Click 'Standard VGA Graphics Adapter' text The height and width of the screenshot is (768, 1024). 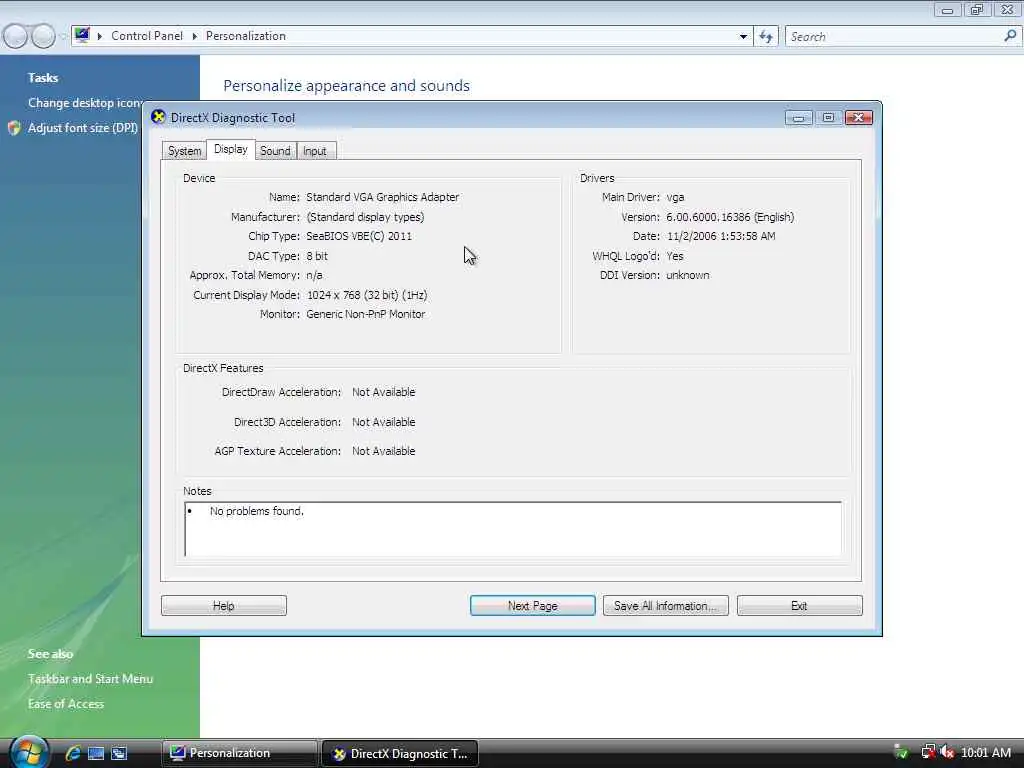(383, 197)
